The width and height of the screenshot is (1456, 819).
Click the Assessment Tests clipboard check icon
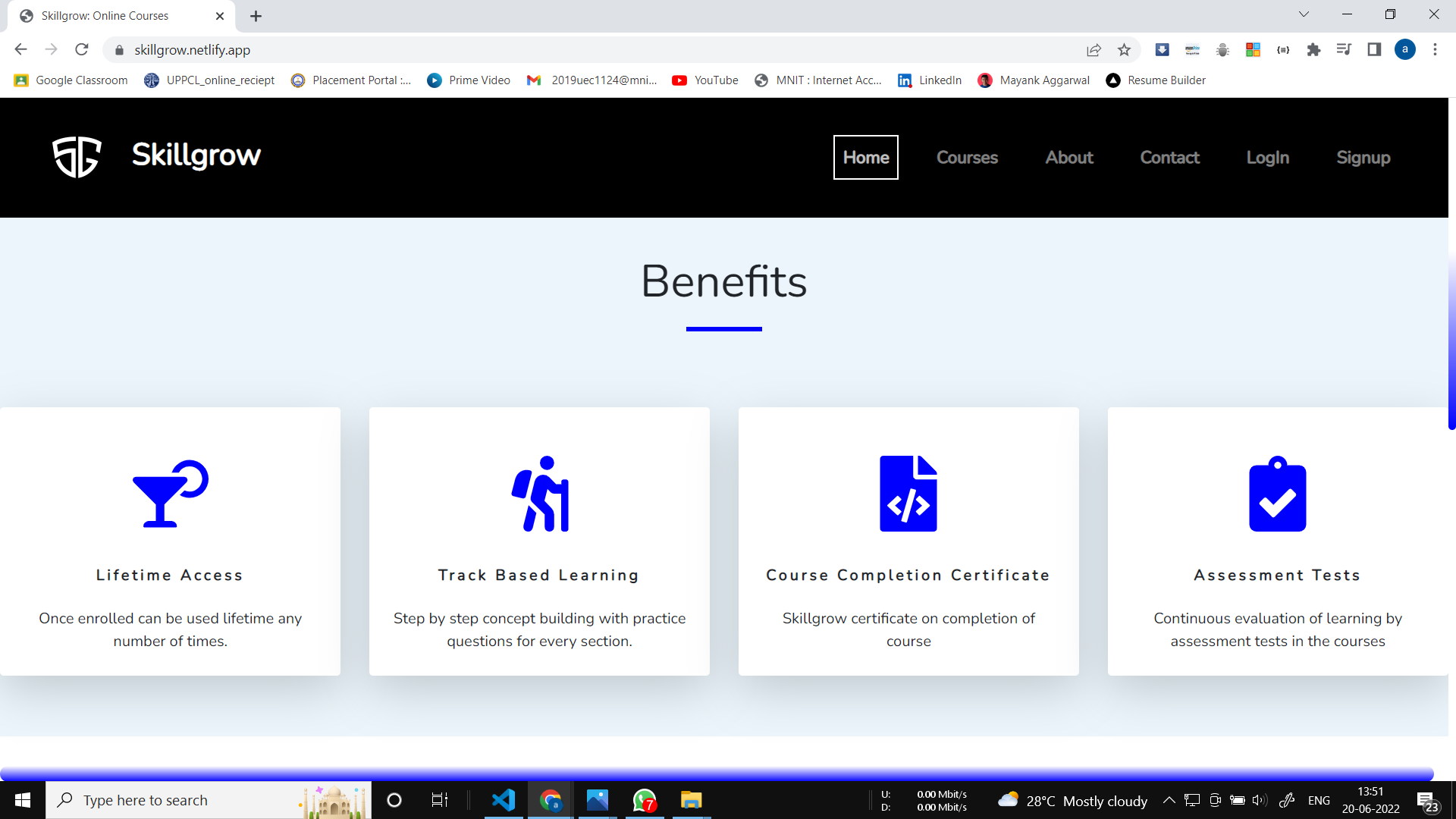click(x=1278, y=494)
